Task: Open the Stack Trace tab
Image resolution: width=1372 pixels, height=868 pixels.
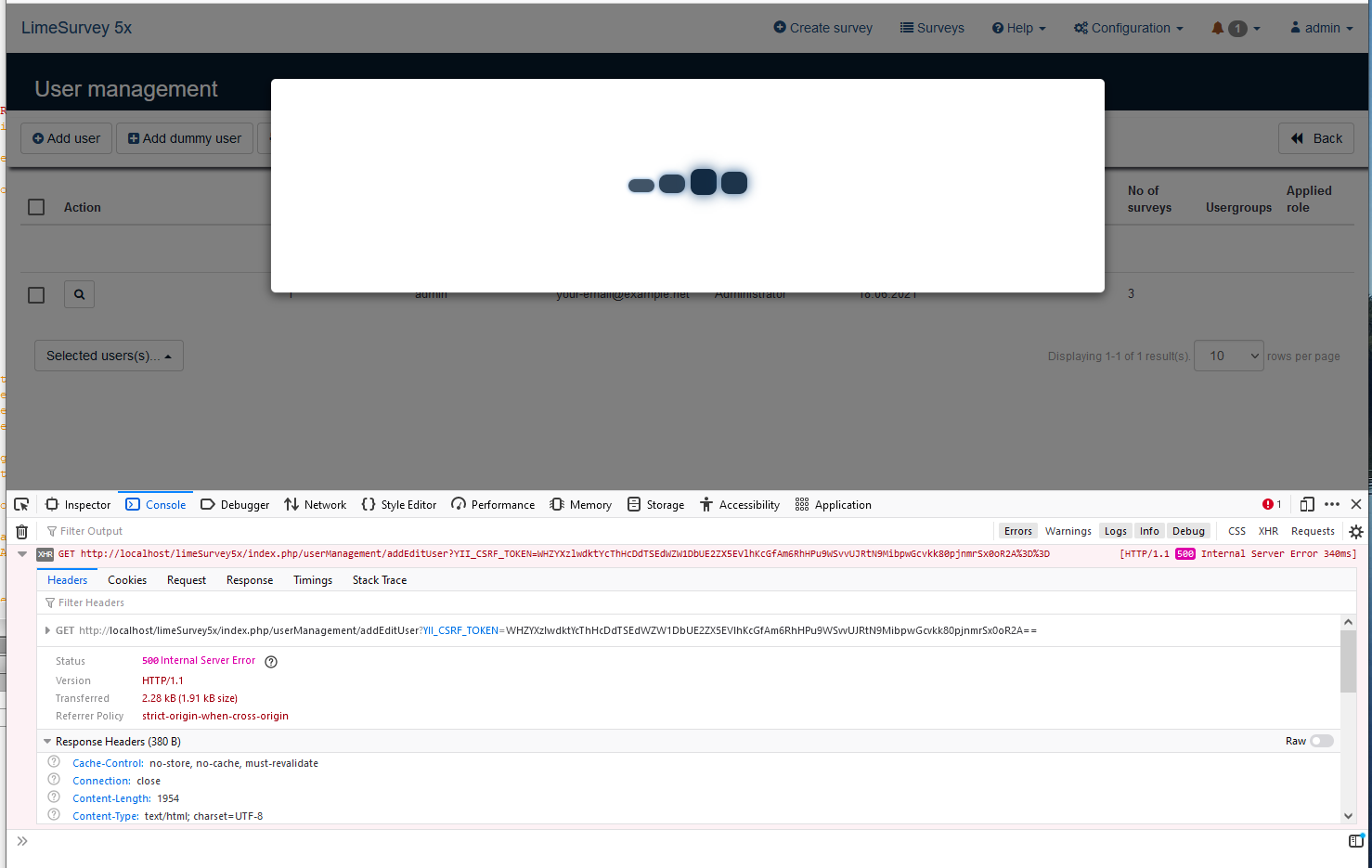Action: (x=380, y=580)
